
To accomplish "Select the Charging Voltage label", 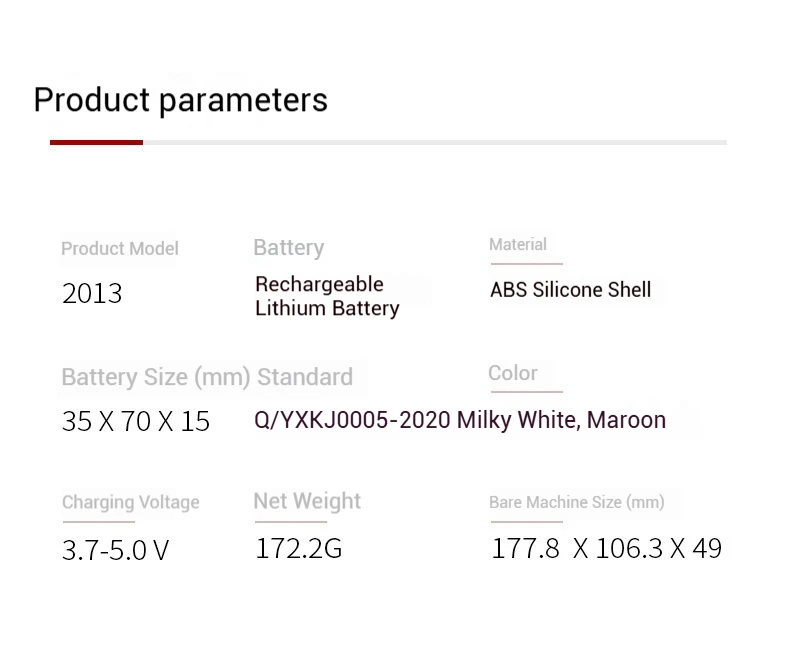I will pyautogui.click(x=130, y=502).
